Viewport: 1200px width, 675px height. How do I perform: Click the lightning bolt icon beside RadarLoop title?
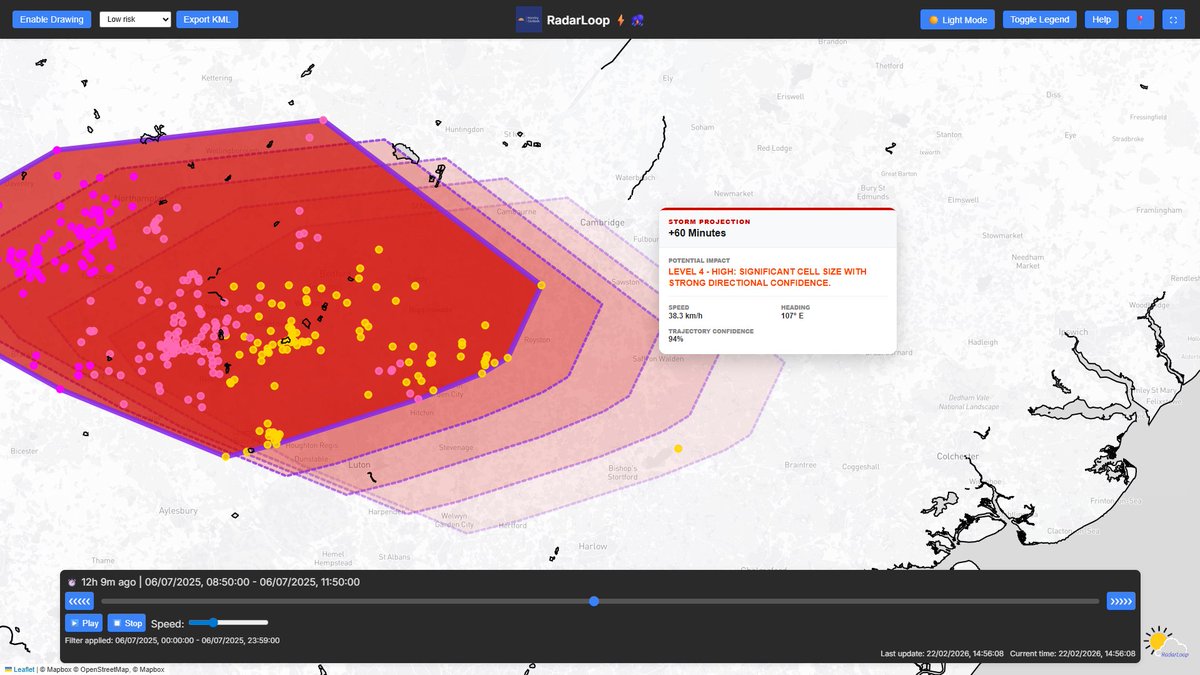coord(620,20)
